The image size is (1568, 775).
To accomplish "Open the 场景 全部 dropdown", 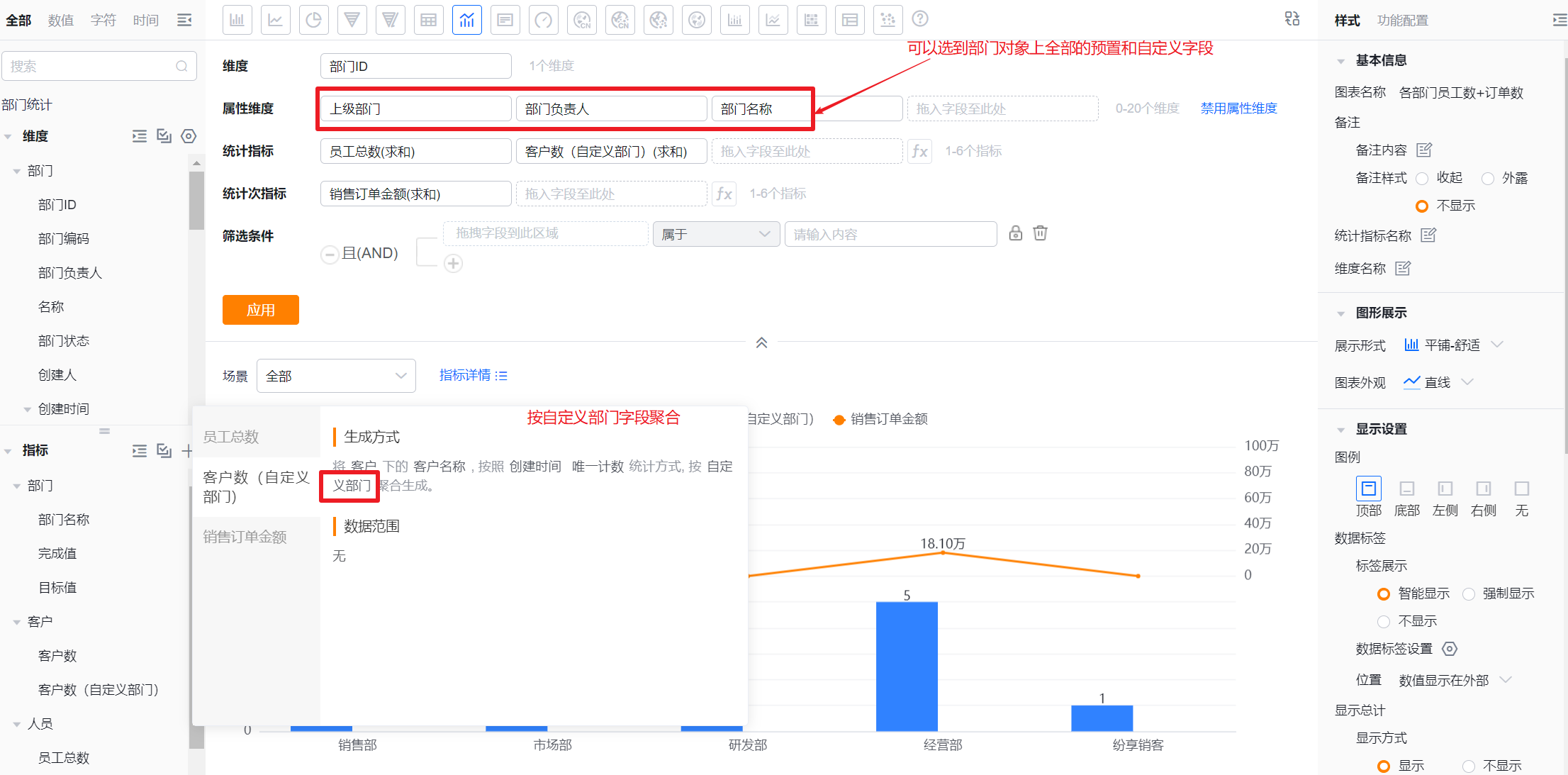I will (x=336, y=376).
